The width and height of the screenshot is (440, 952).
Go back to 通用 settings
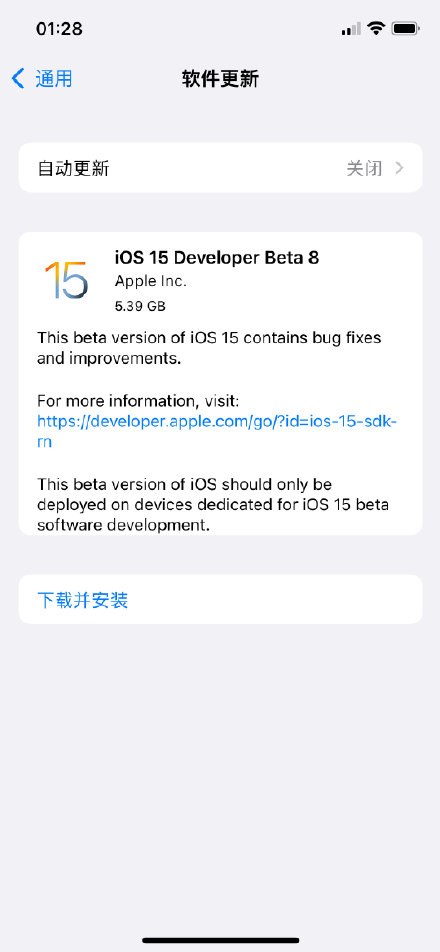point(42,78)
